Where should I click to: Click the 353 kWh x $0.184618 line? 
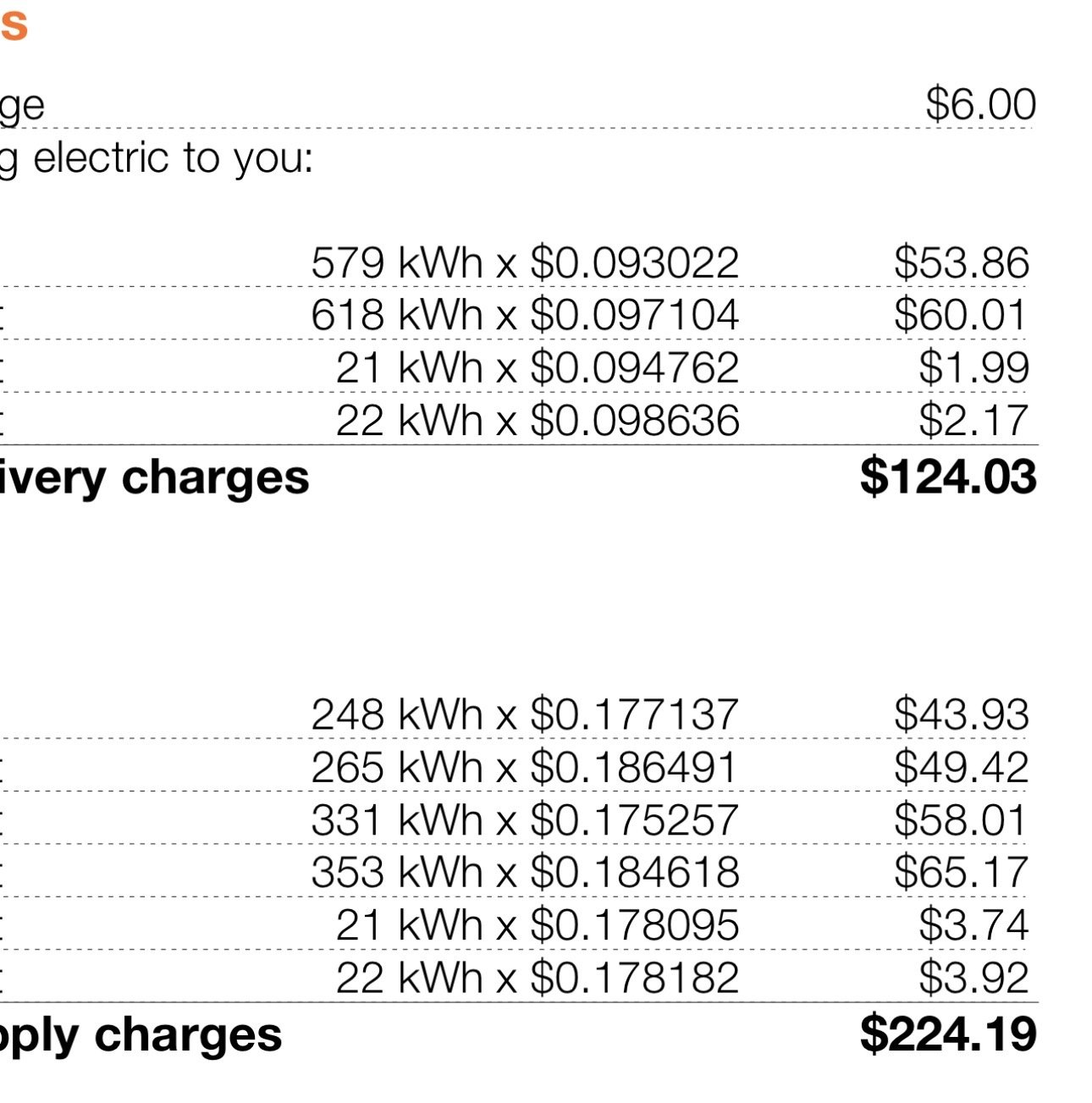coord(525,873)
